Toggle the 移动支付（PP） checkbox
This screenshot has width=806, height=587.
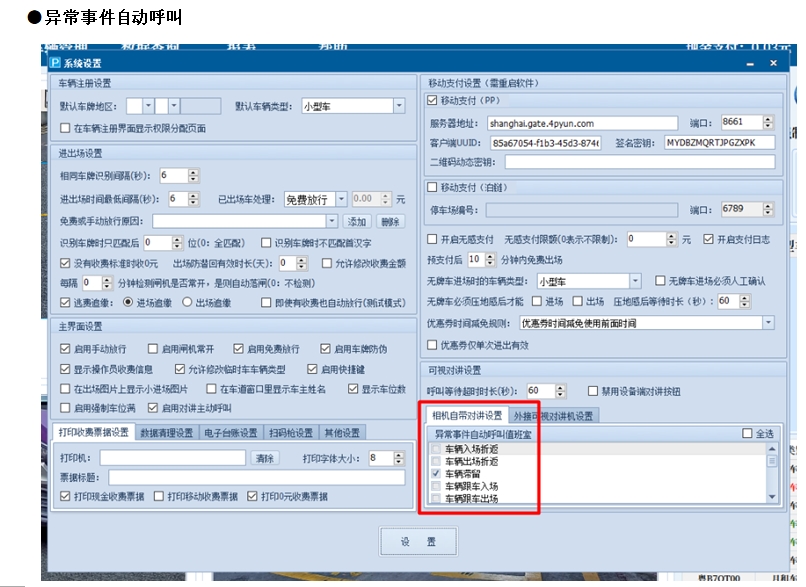pos(432,101)
